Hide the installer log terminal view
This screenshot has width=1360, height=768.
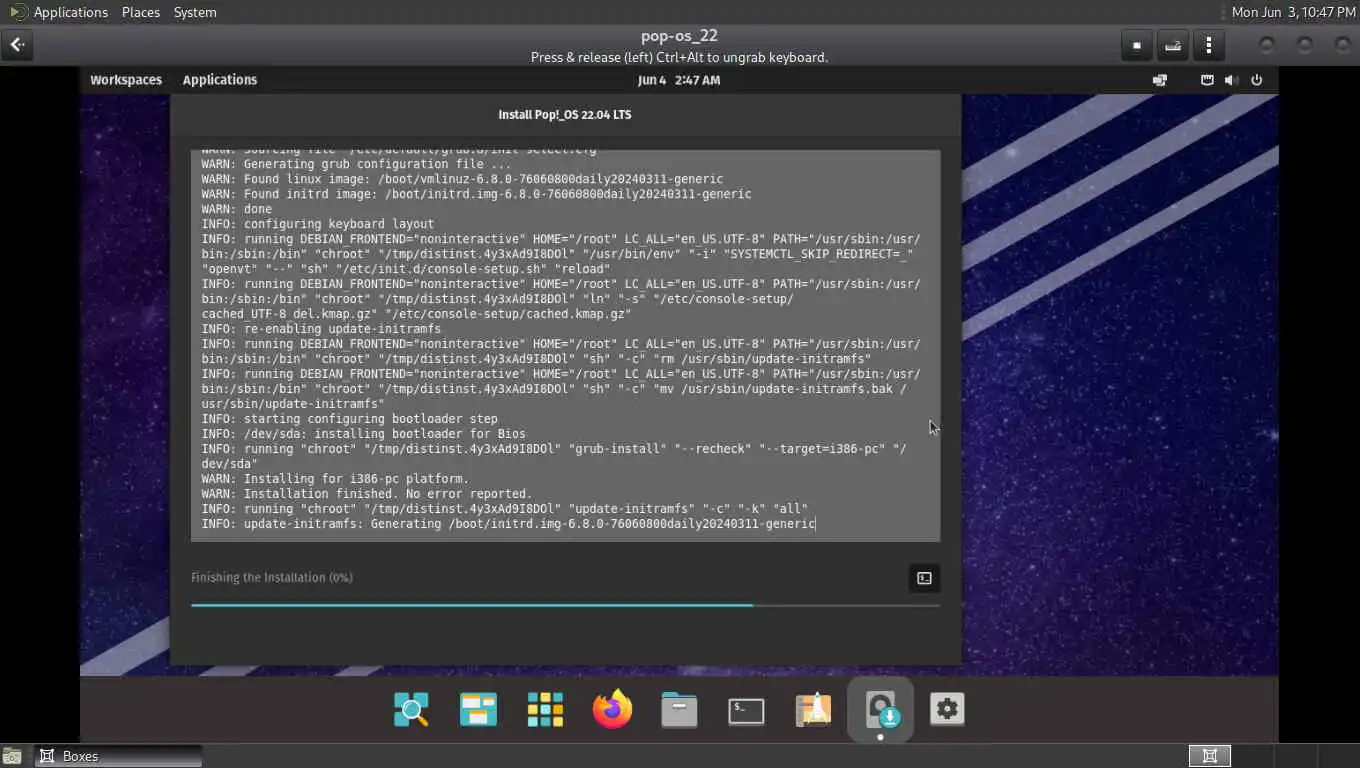924,578
